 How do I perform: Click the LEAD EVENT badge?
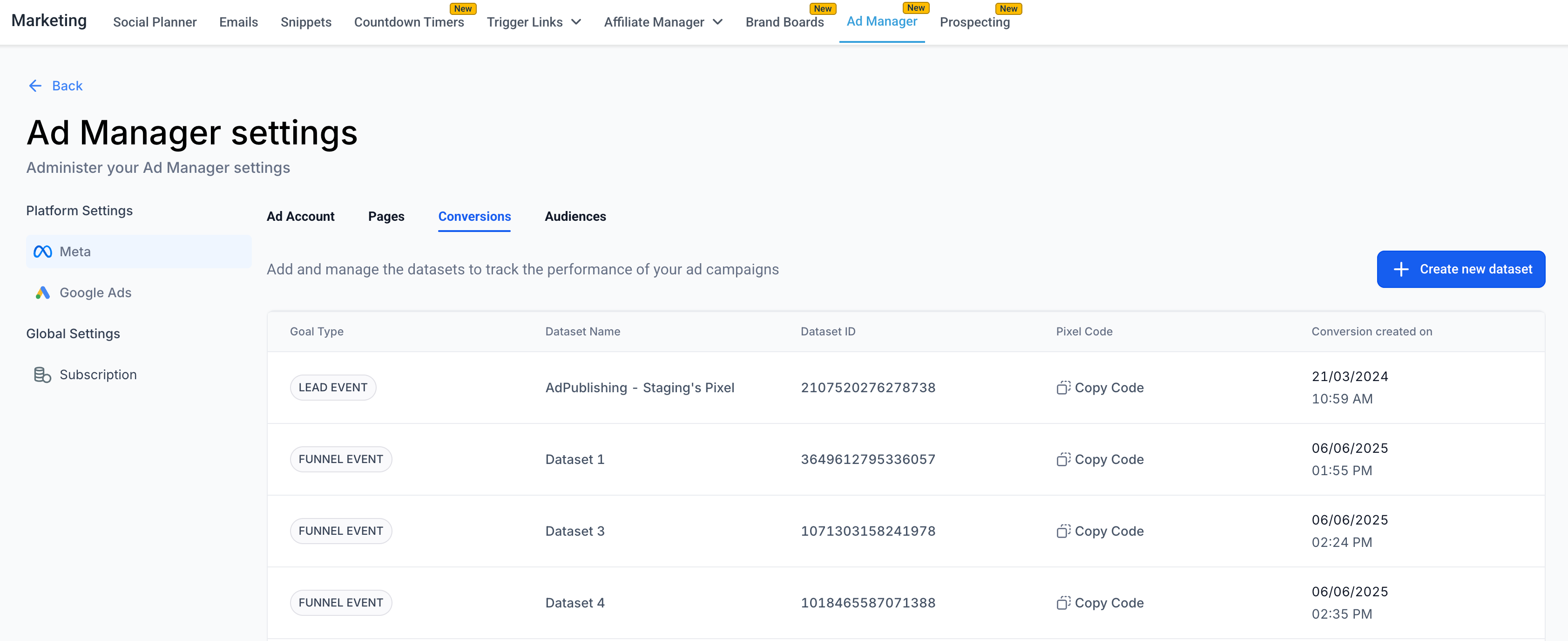pyautogui.click(x=333, y=388)
